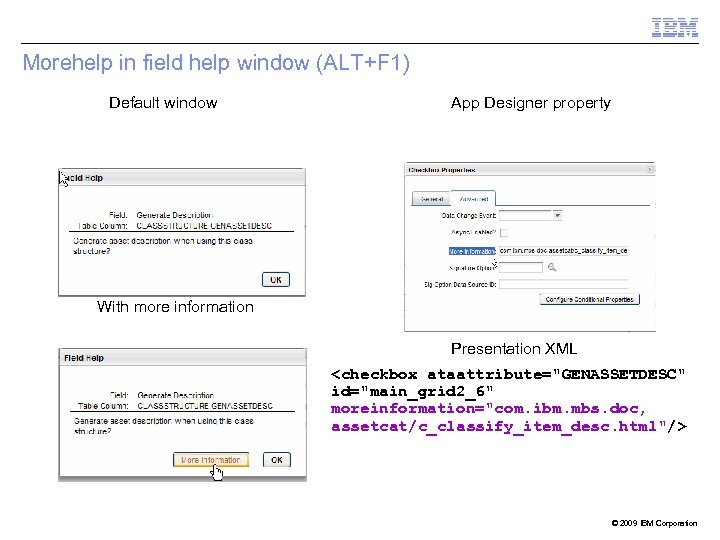The image size is (720, 540).
Task: Click the Presentation XML heading
Action: pyautogui.click(x=513, y=349)
